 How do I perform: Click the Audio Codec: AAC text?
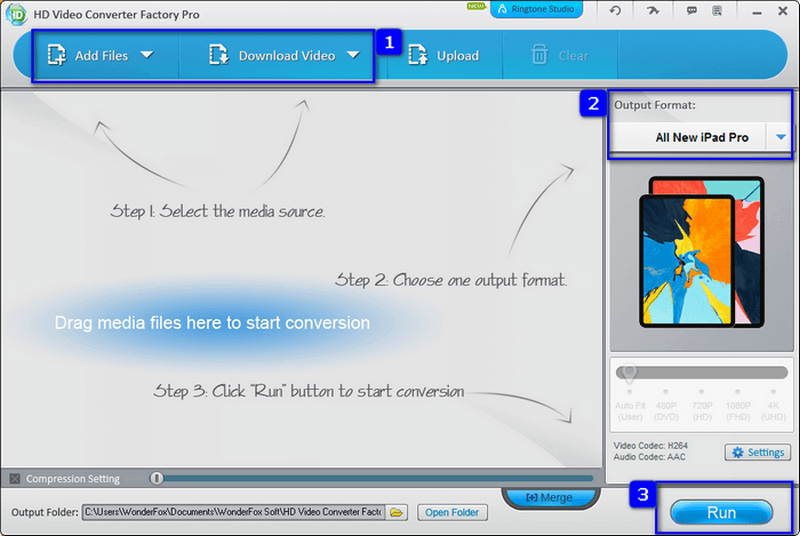click(x=649, y=457)
